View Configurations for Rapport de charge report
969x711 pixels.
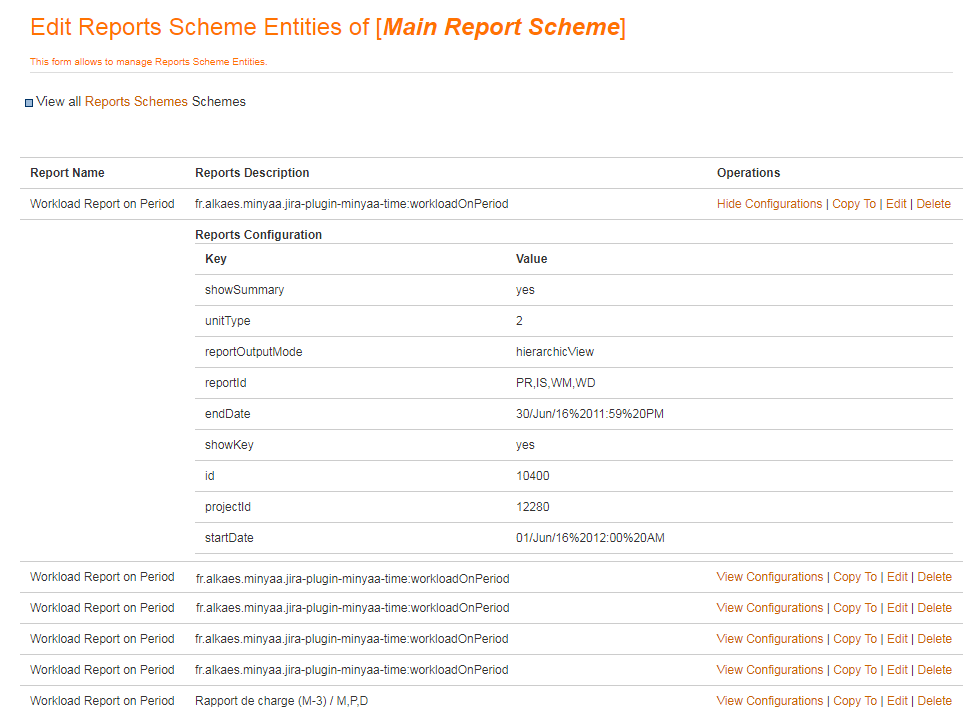[769, 701]
